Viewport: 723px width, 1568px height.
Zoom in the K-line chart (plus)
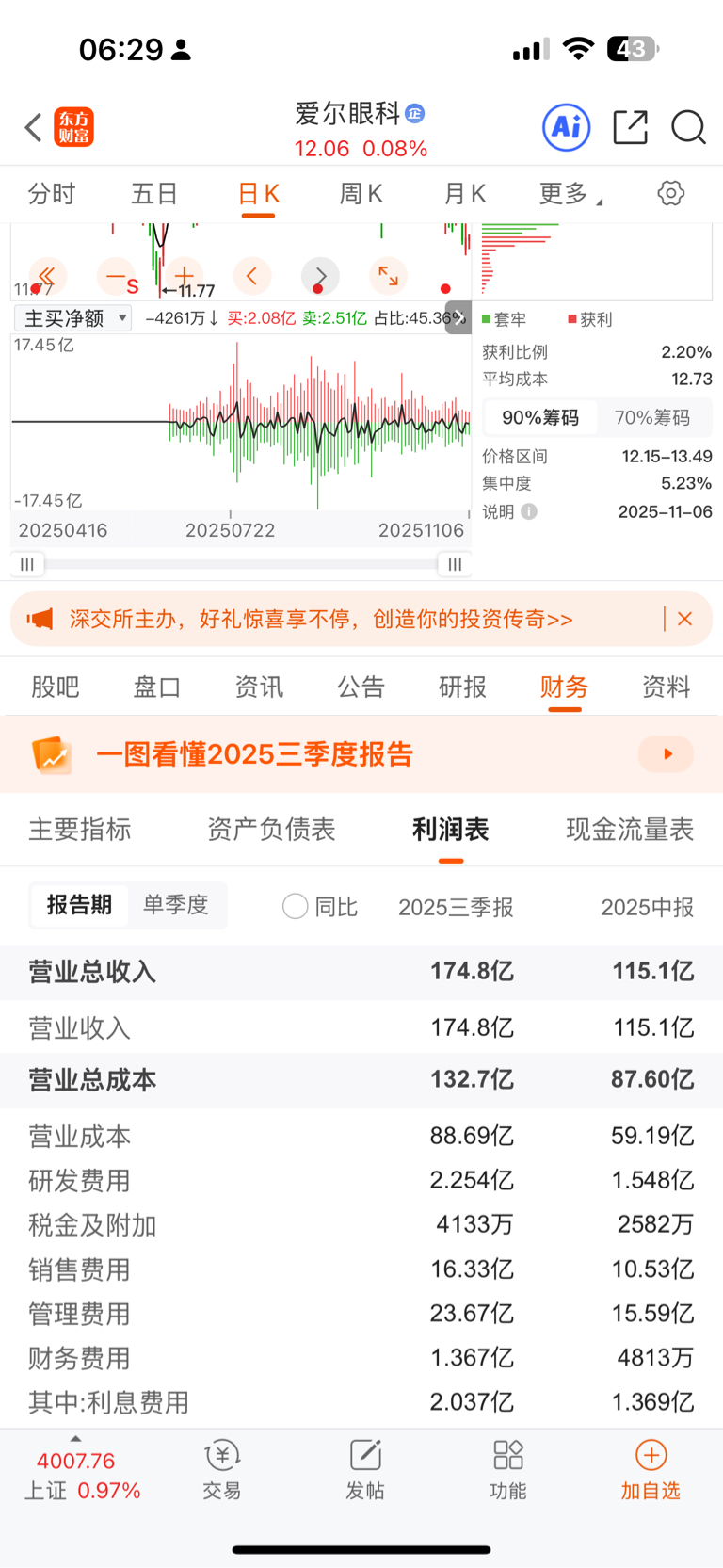click(x=185, y=276)
